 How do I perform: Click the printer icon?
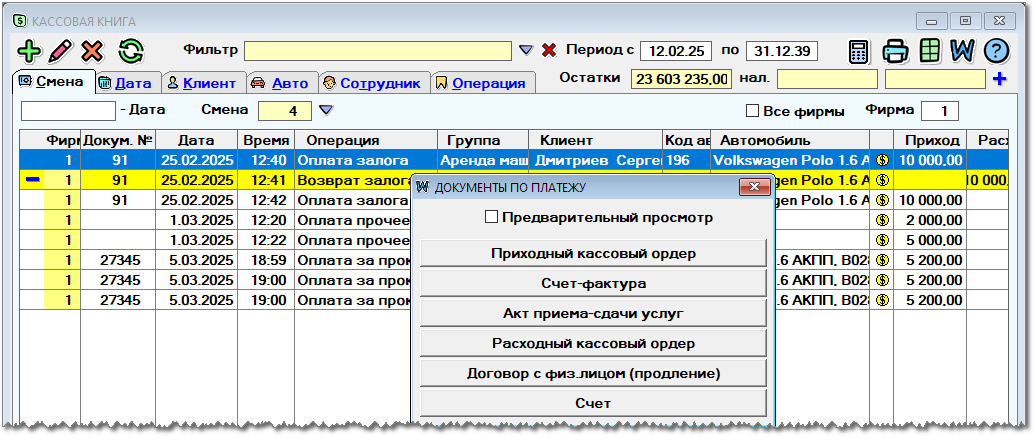point(896,51)
